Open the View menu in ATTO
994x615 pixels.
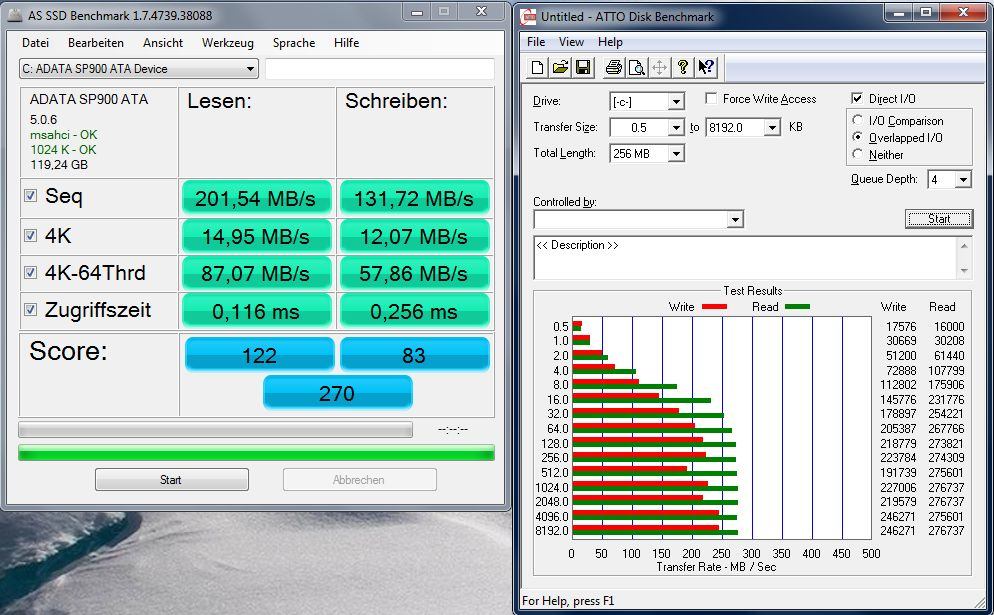pos(571,42)
